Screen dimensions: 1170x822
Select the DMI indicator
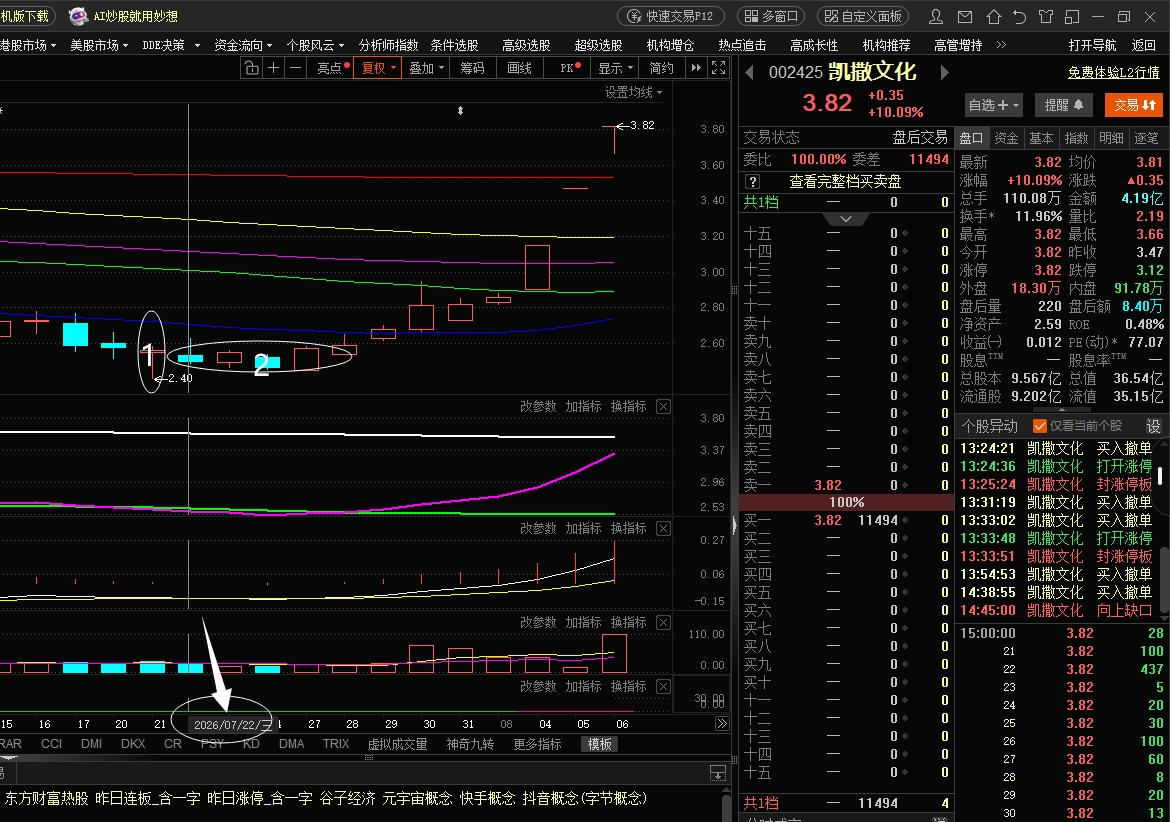[x=91, y=744]
